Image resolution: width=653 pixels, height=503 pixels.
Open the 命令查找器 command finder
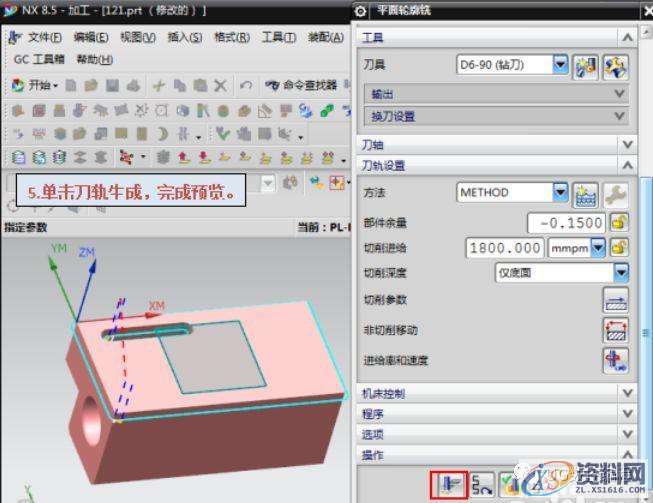click(x=302, y=85)
